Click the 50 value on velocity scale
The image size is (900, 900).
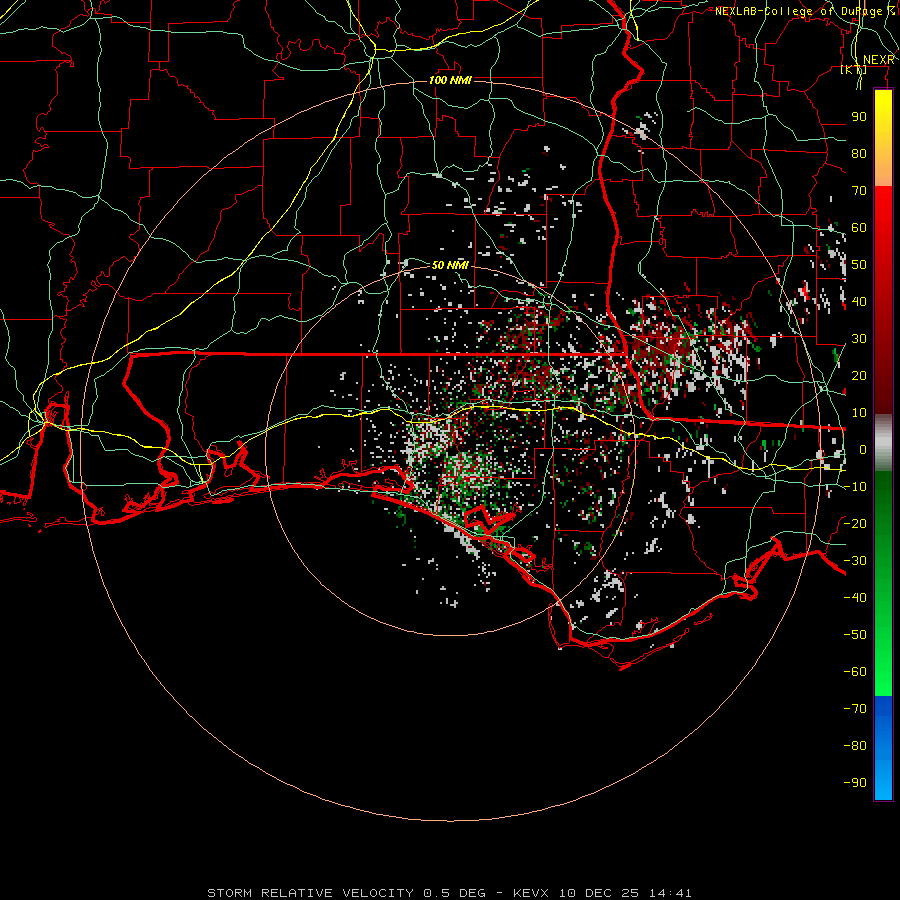tap(859, 265)
